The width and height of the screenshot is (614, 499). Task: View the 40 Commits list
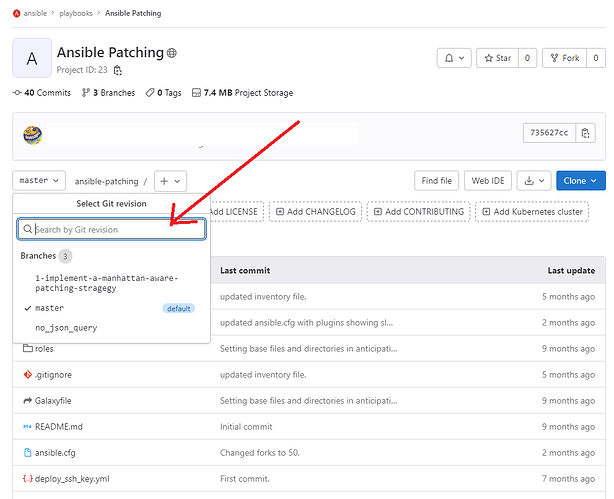click(42, 93)
